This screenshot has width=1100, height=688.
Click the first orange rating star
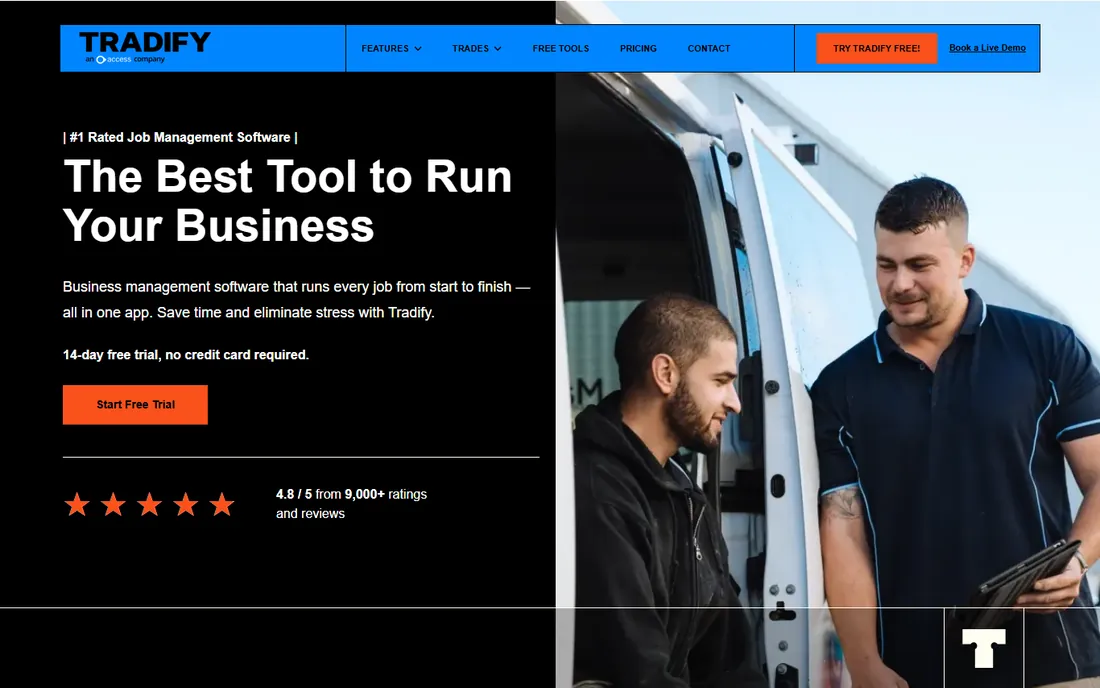tap(77, 504)
